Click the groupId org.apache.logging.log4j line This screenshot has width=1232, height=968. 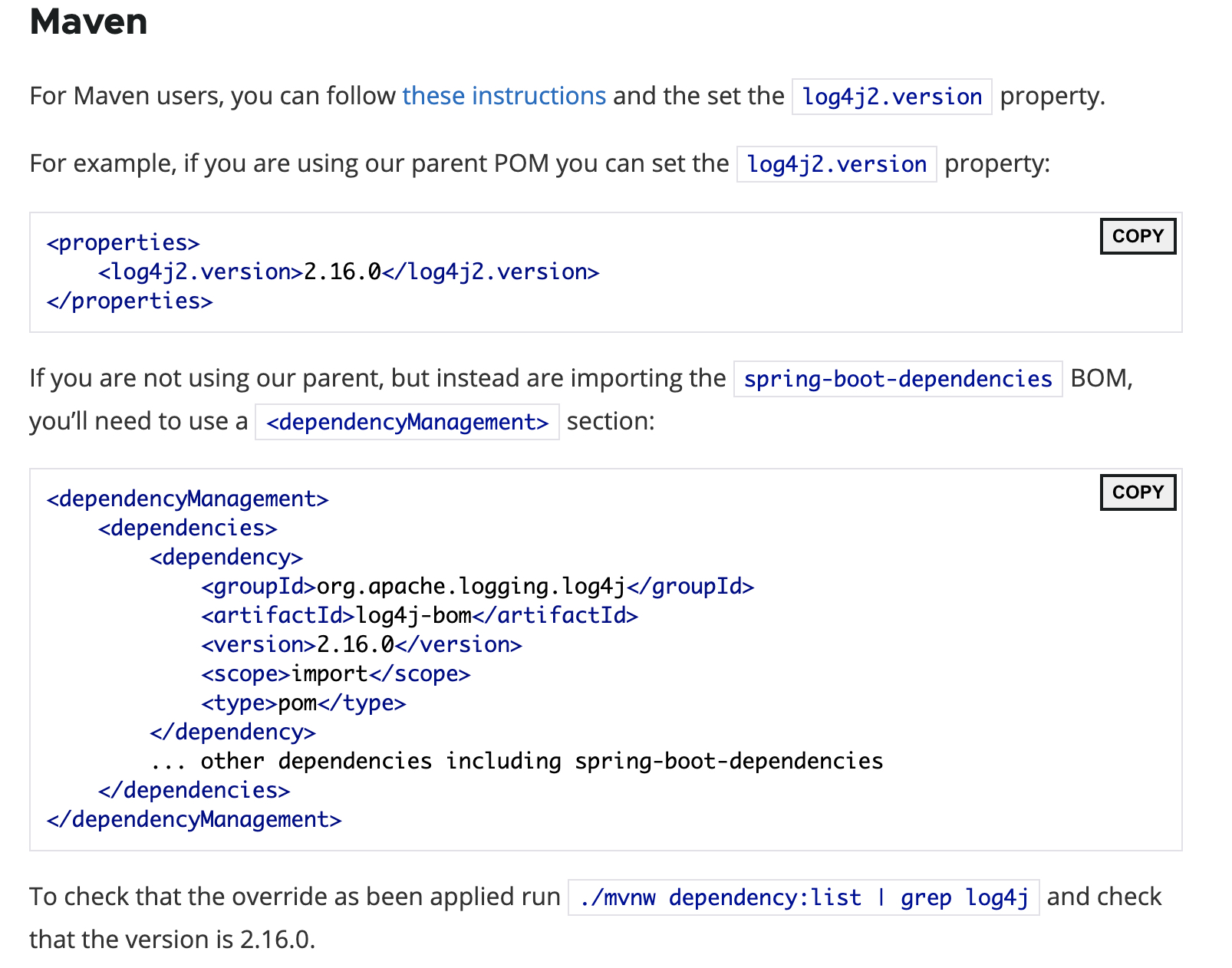(478, 586)
